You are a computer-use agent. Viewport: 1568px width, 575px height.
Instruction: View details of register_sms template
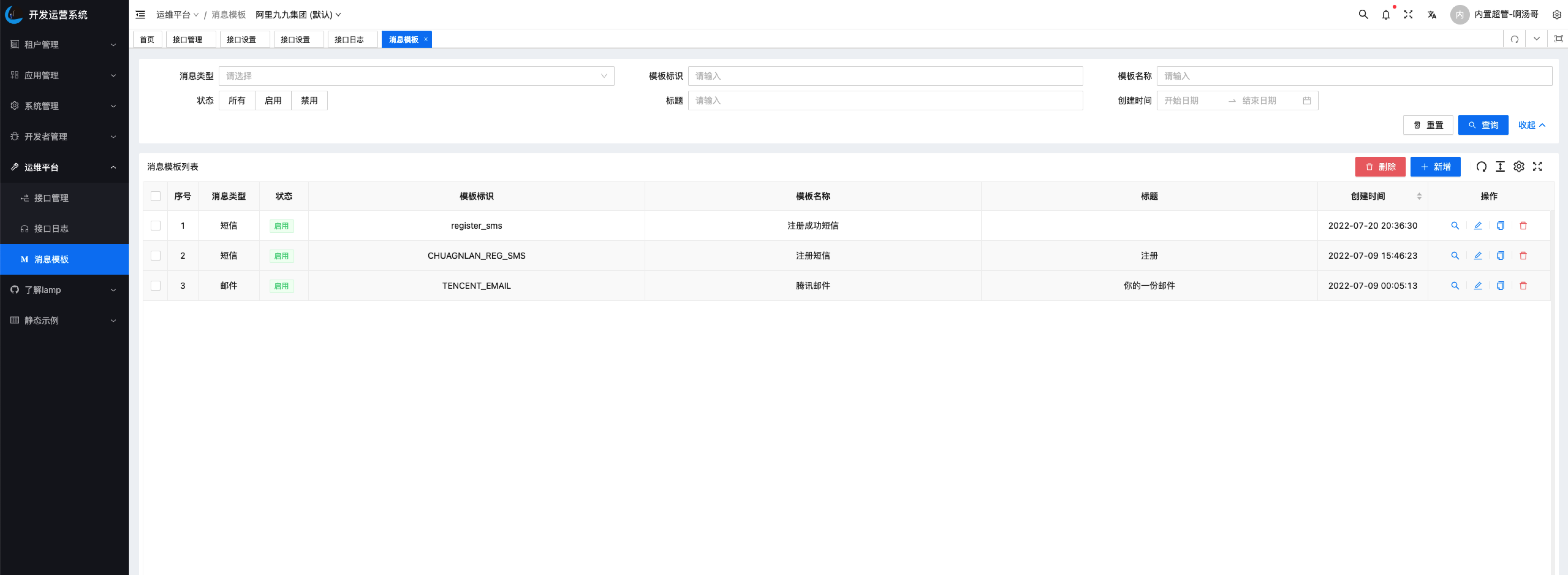click(x=1455, y=225)
